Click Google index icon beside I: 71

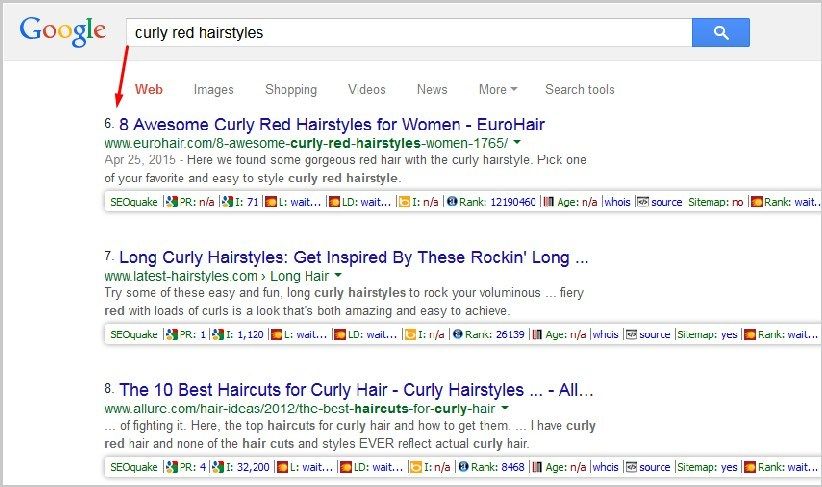227,202
